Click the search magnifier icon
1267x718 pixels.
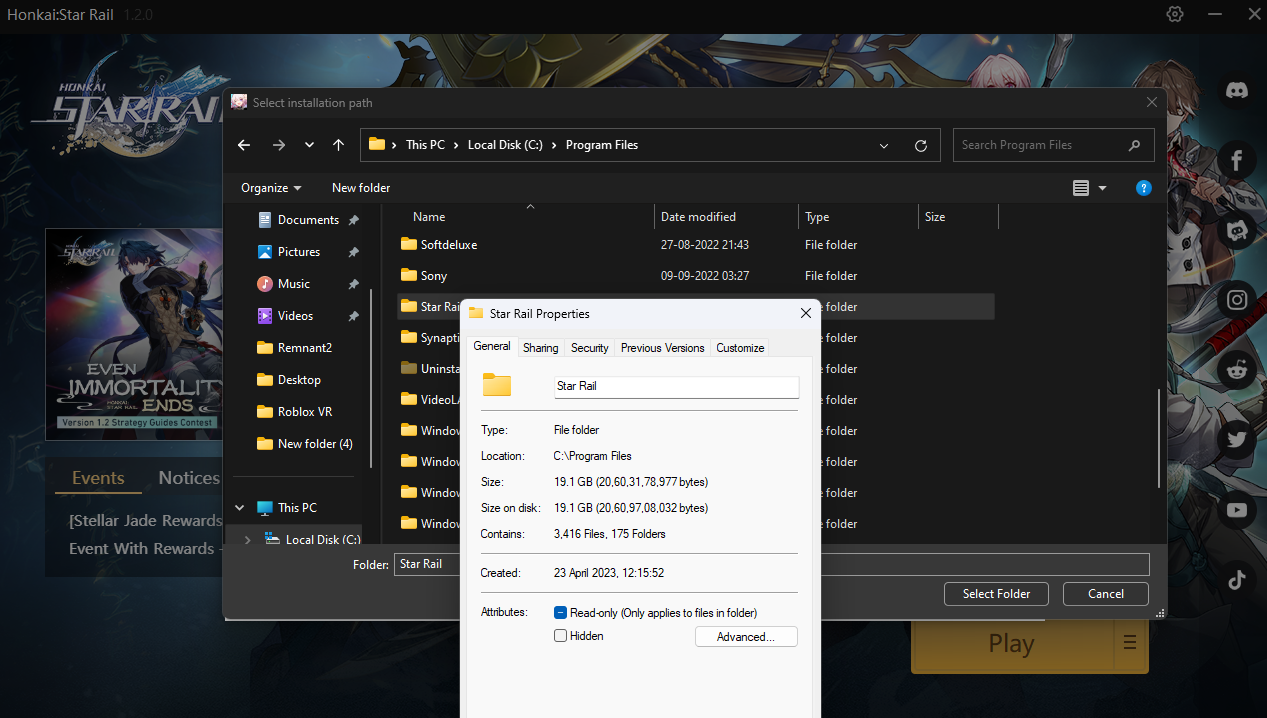click(1134, 145)
